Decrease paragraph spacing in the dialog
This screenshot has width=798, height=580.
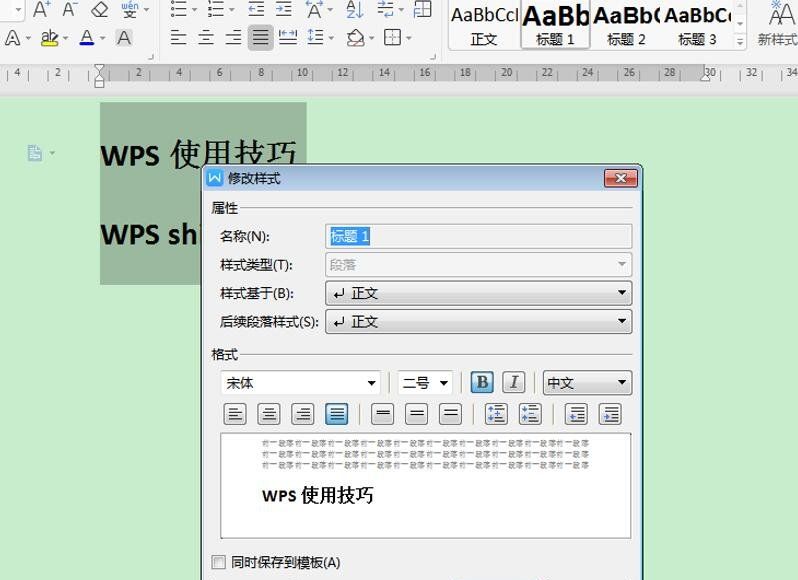[530, 414]
